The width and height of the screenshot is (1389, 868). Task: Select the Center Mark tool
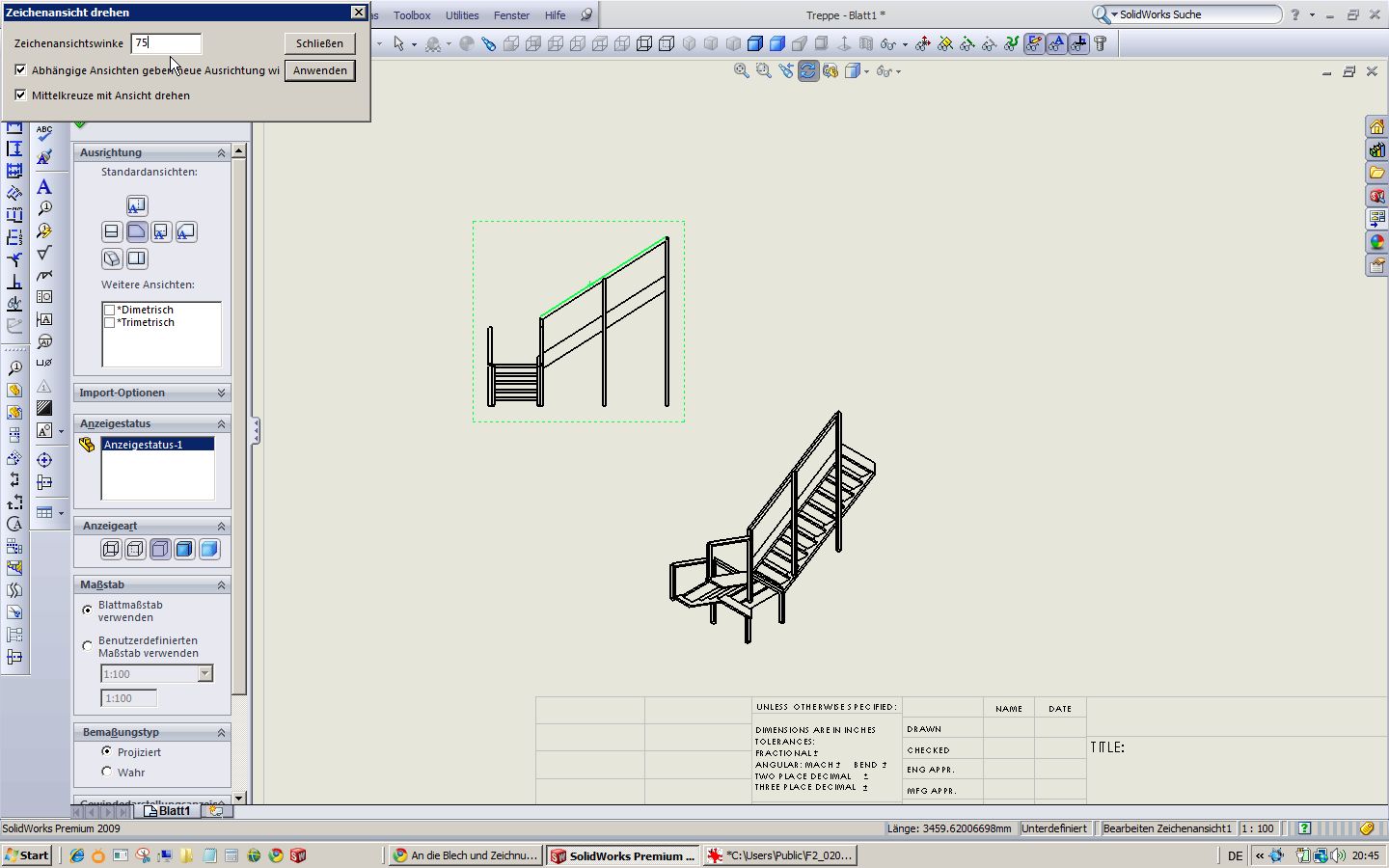click(x=44, y=460)
